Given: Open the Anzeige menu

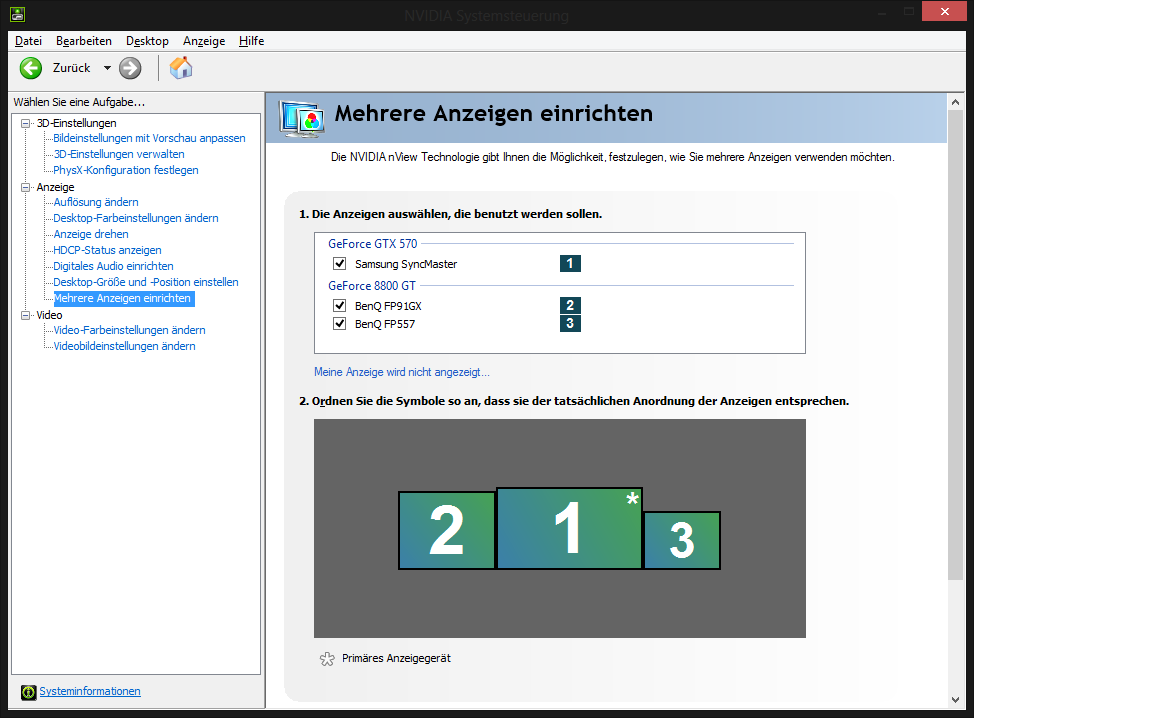Looking at the screenshot, I should tap(204, 41).
